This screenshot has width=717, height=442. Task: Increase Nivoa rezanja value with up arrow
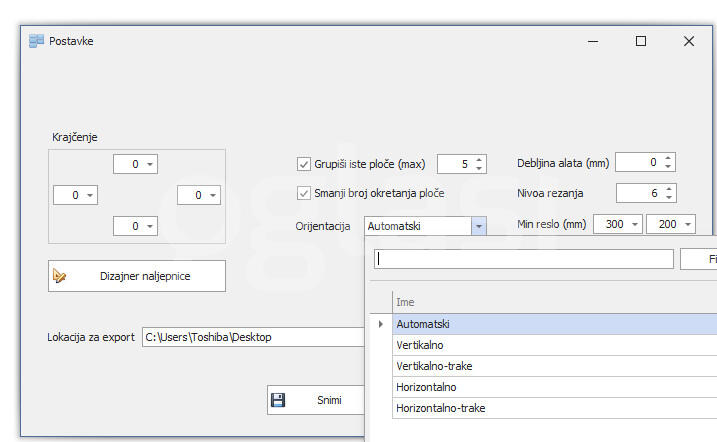[x=669, y=188]
